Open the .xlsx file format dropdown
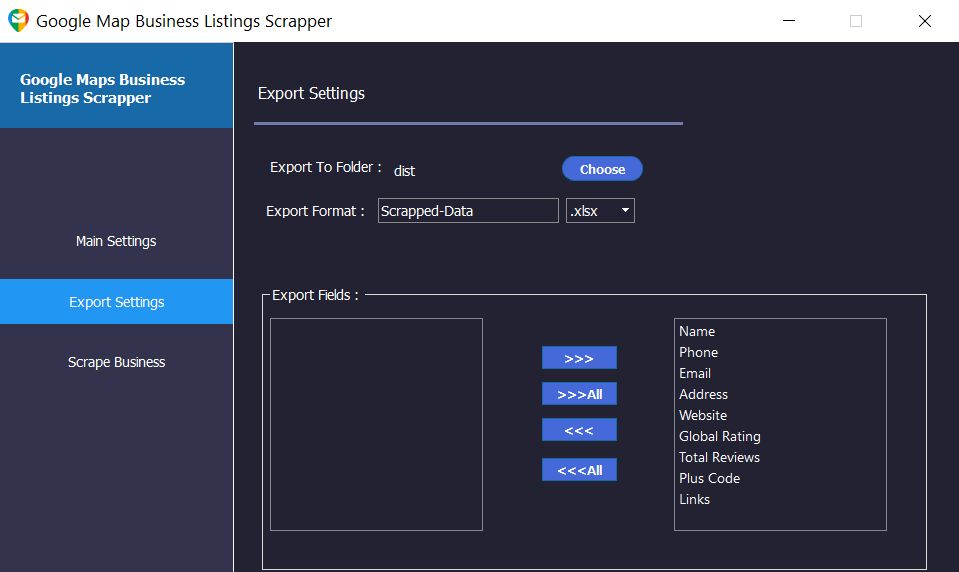The width and height of the screenshot is (959, 572). pyautogui.click(x=600, y=210)
